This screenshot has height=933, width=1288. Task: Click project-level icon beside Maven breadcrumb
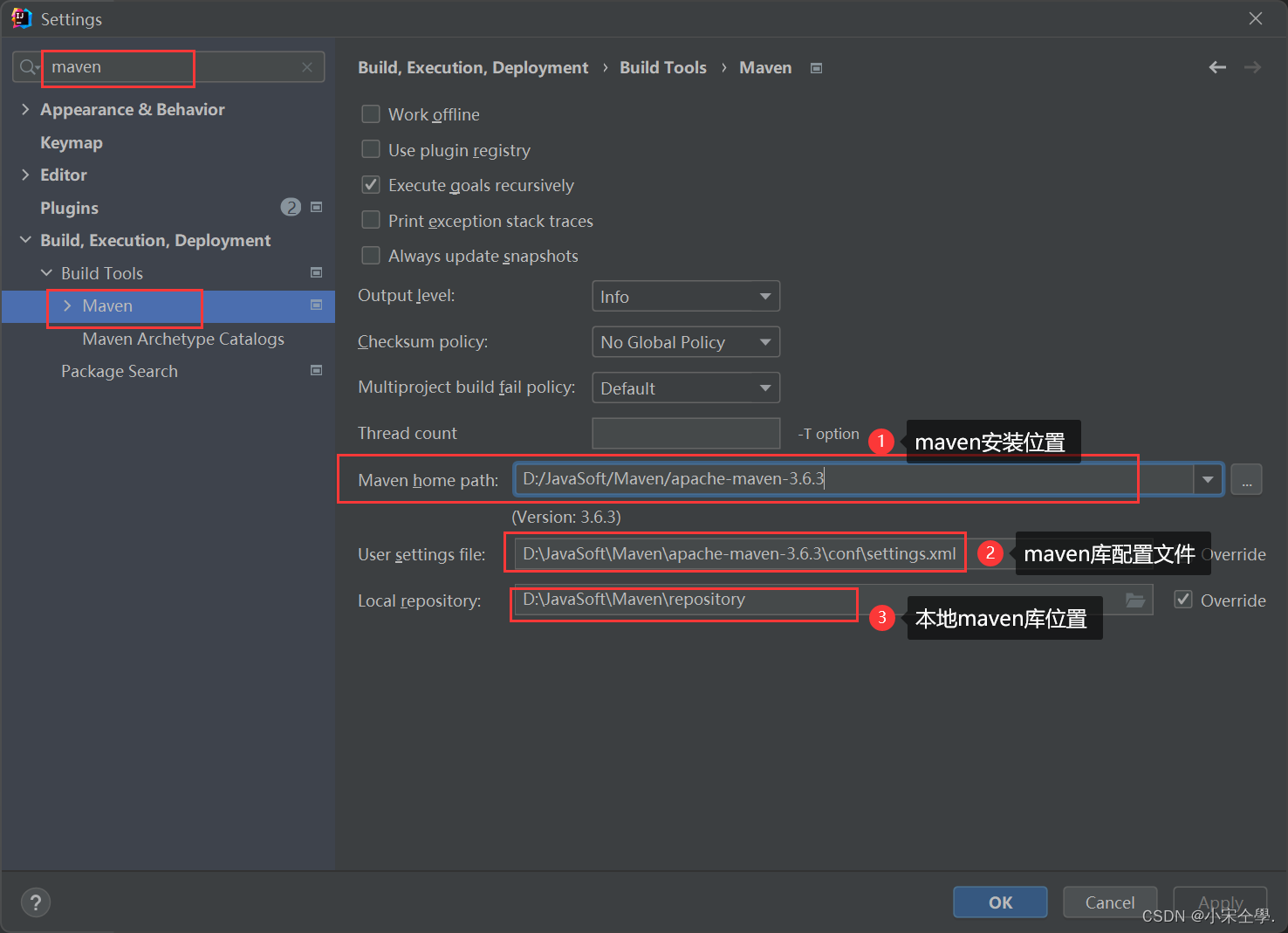click(816, 68)
